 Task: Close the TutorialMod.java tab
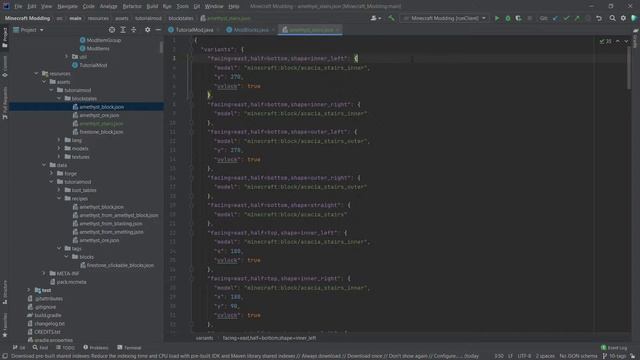(x=218, y=30)
